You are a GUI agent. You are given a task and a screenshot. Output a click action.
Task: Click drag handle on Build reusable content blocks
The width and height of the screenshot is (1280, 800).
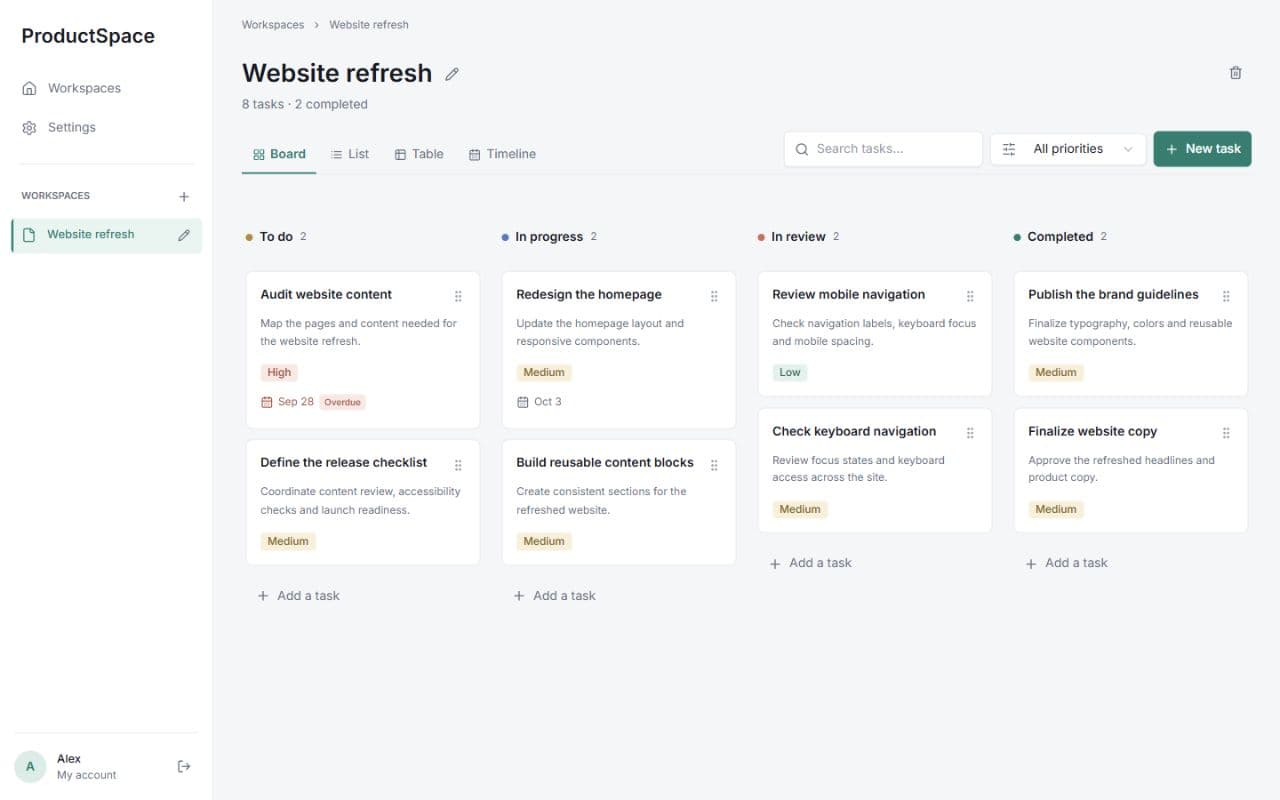(714, 465)
